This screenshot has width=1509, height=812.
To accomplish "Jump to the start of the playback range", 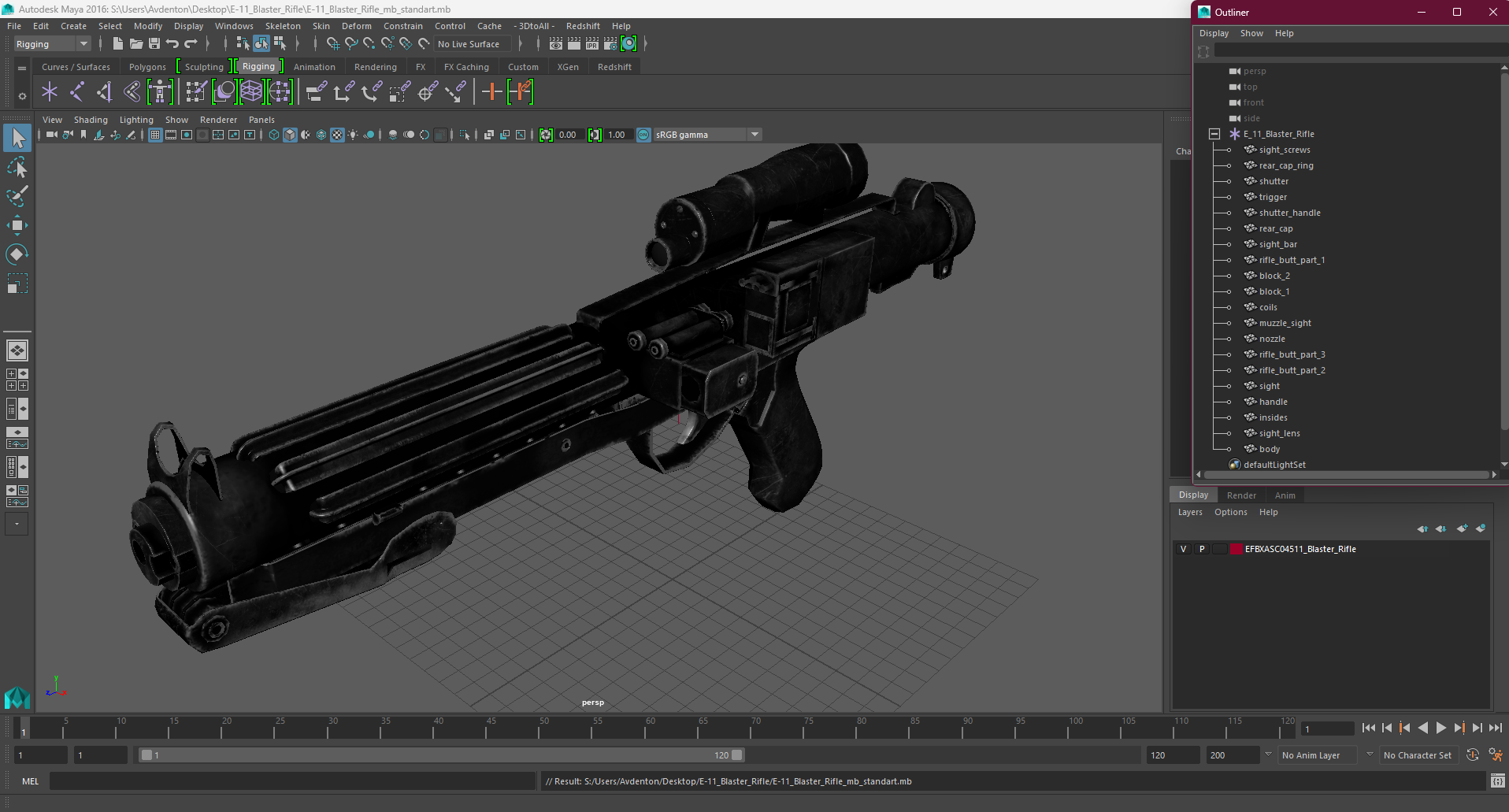I will coord(1369,729).
